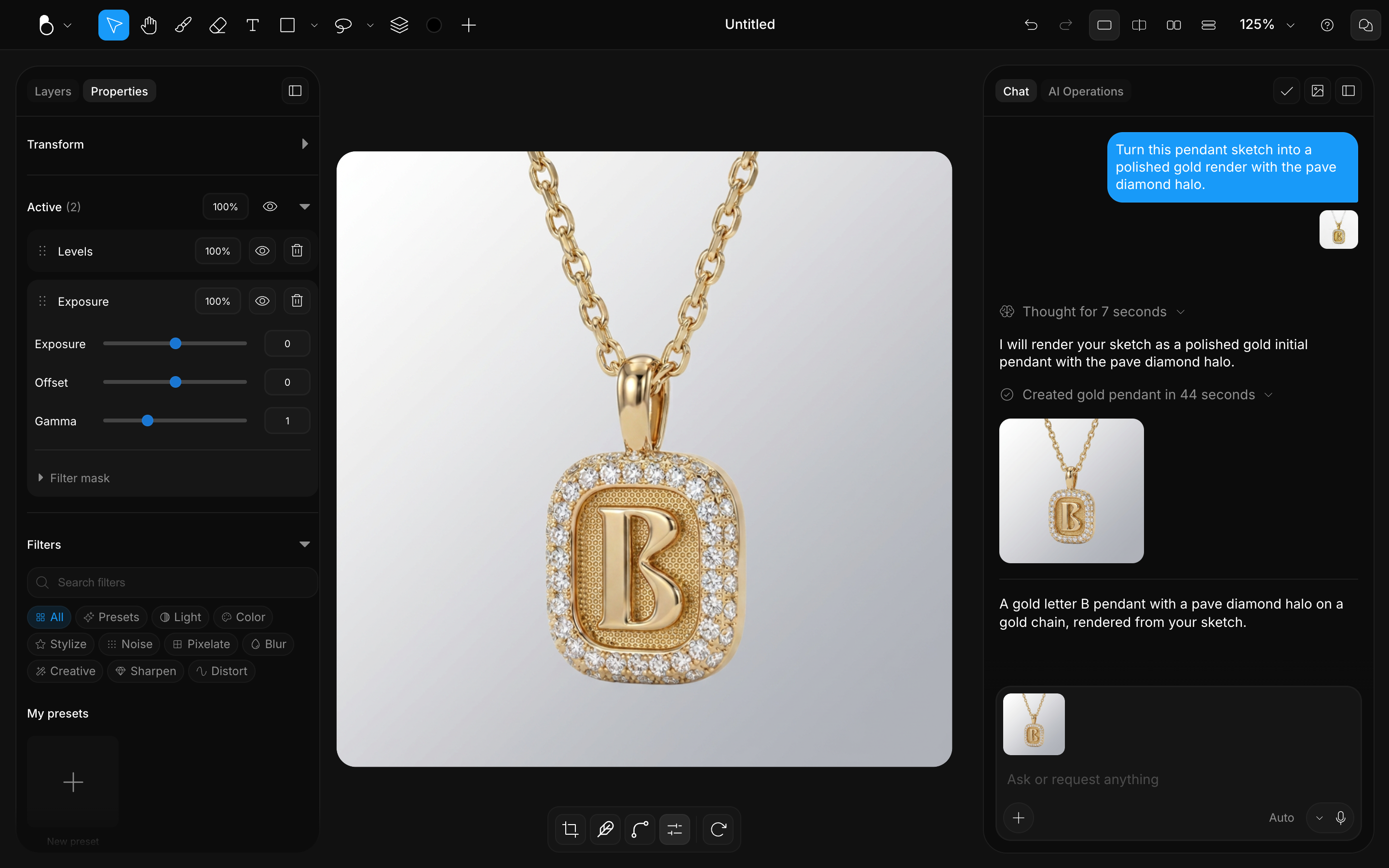Toggle the chat panel speech bubble icon

point(1365,25)
